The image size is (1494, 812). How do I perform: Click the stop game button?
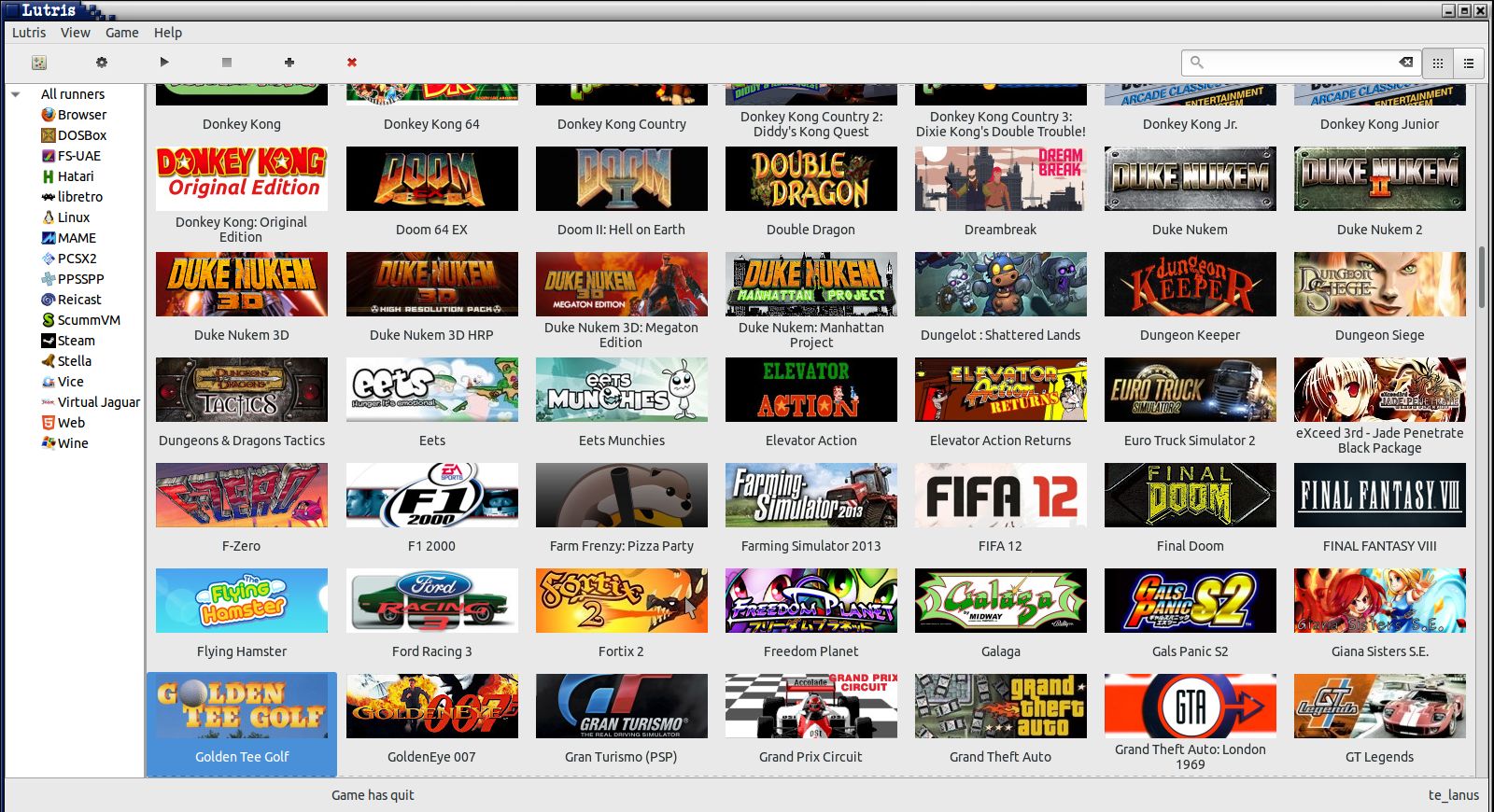pyautogui.click(x=227, y=63)
